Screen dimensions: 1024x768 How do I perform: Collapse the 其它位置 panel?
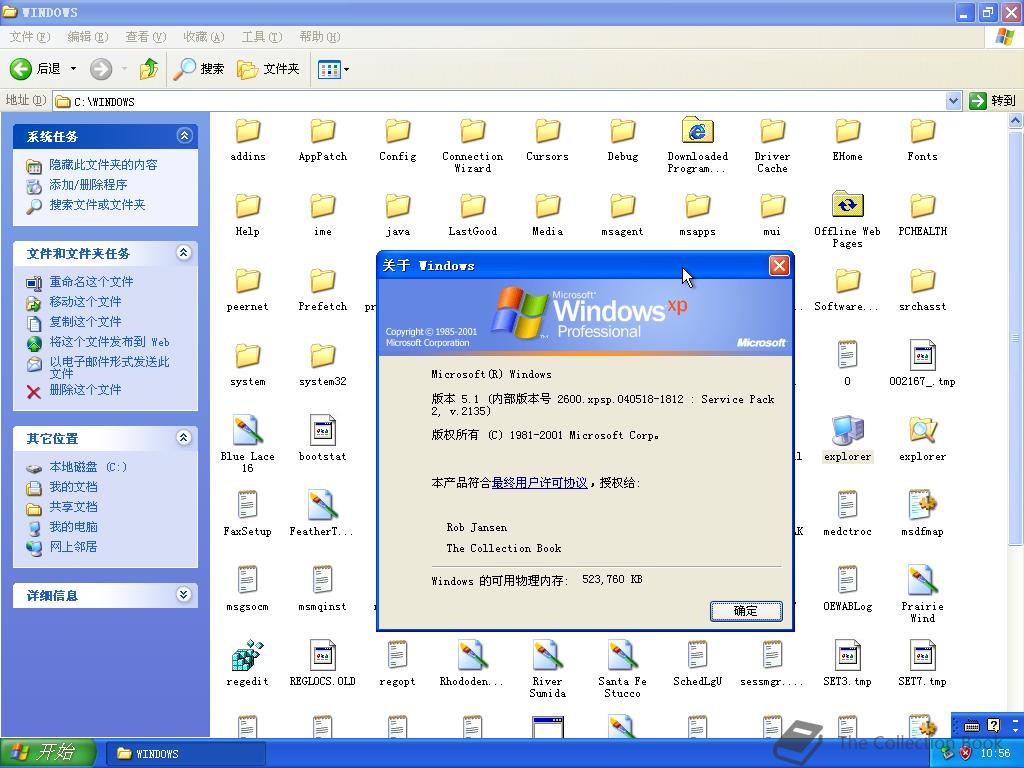184,438
